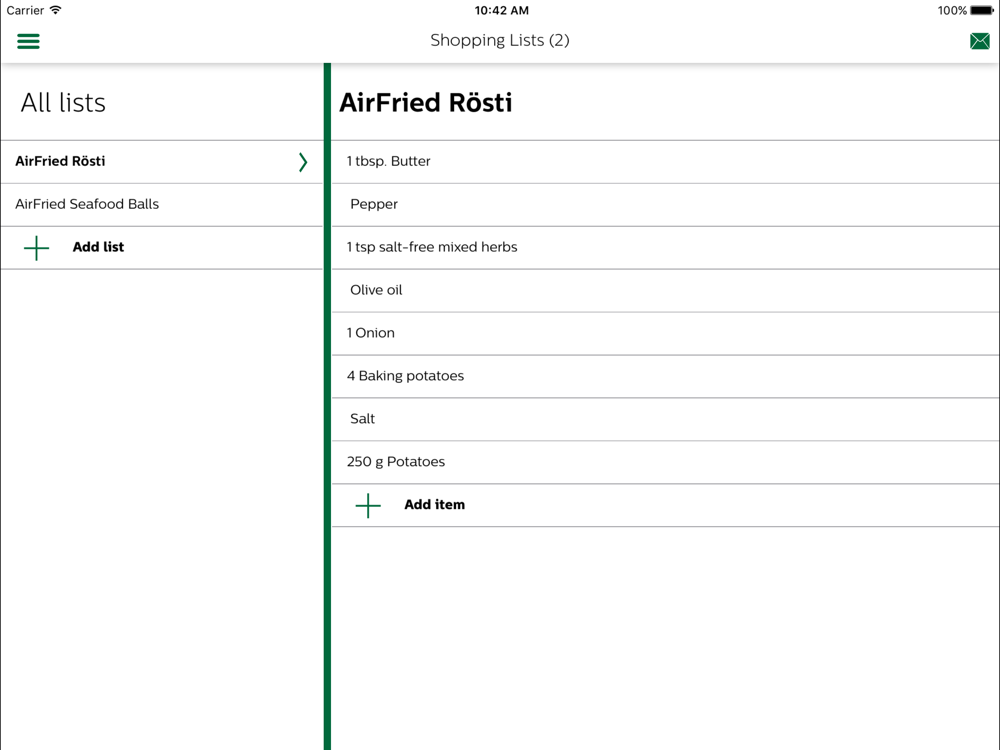This screenshot has height=750, width=1000.
Task: Tap the 1 Onion entry
Action: pos(665,334)
